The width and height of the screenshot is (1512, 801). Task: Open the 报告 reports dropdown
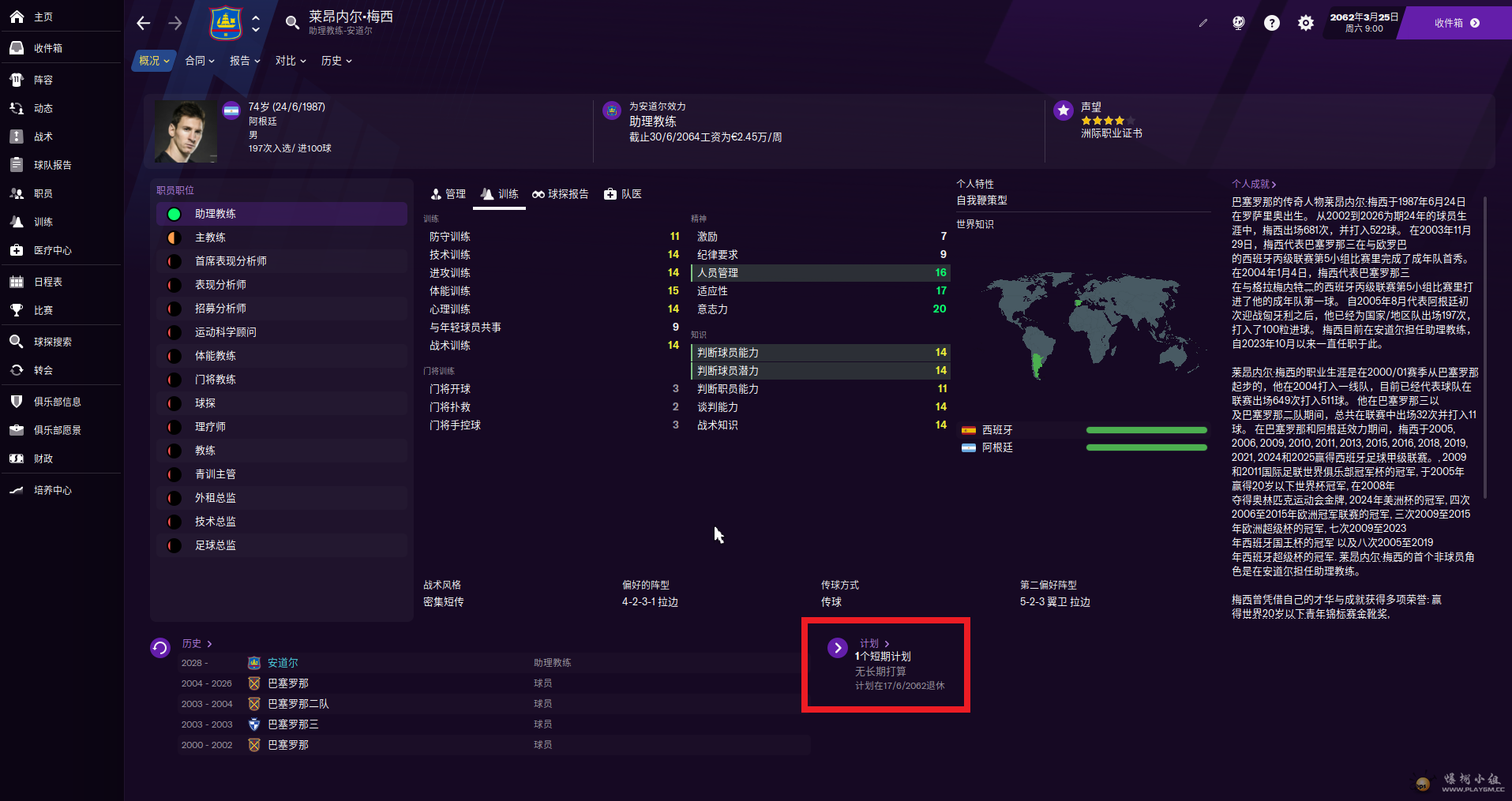tap(245, 61)
